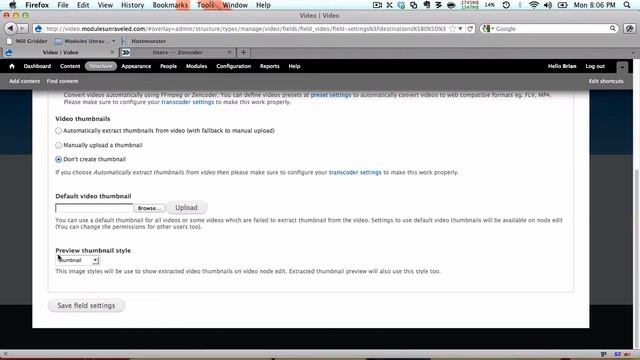Open the Drupal home icon in the admin toolbar

point(12,66)
